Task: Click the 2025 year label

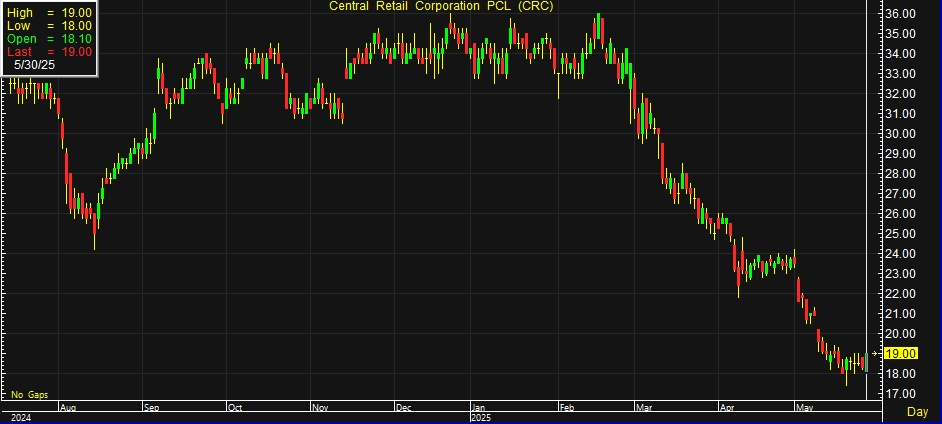Action: point(482,417)
